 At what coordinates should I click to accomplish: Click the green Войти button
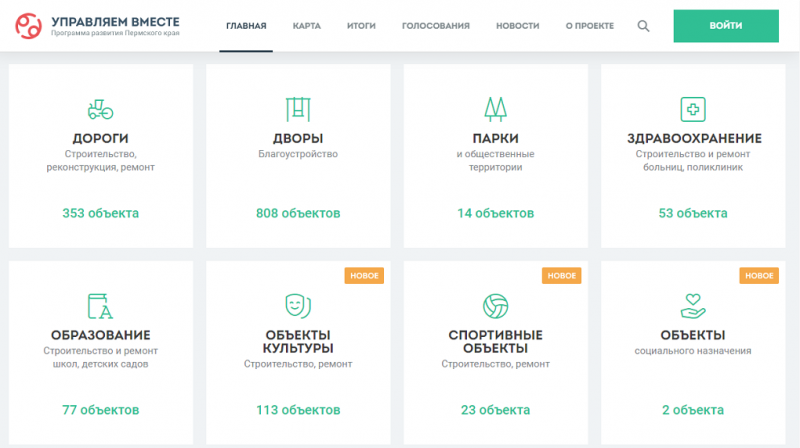(726, 26)
